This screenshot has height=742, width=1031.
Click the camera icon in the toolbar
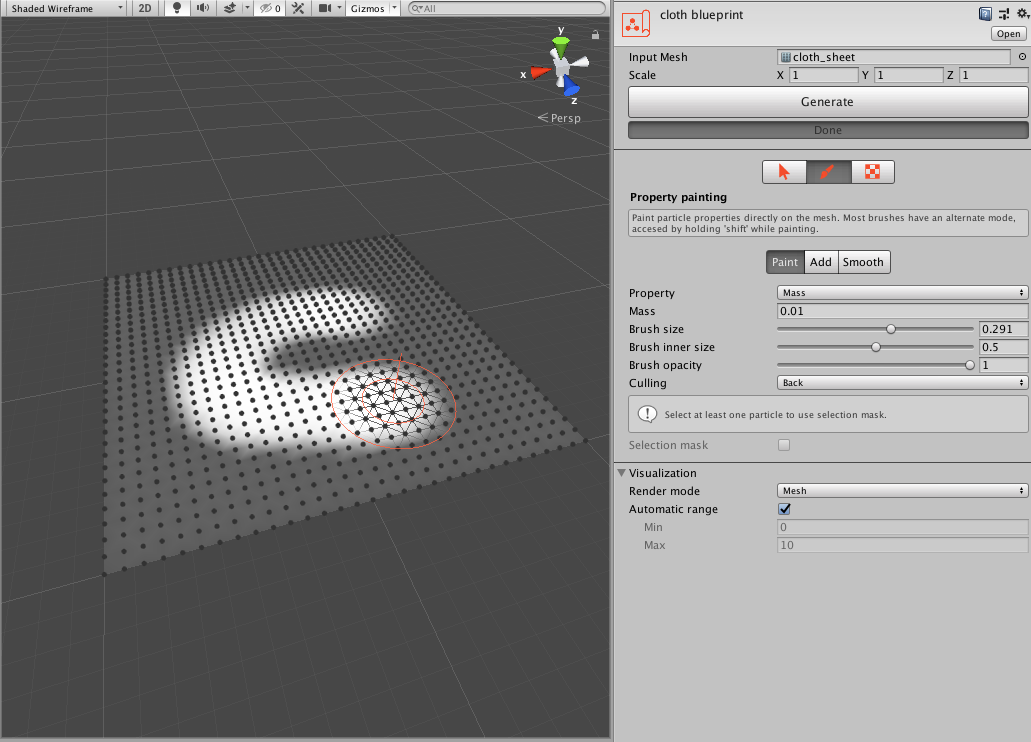pos(329,9)
